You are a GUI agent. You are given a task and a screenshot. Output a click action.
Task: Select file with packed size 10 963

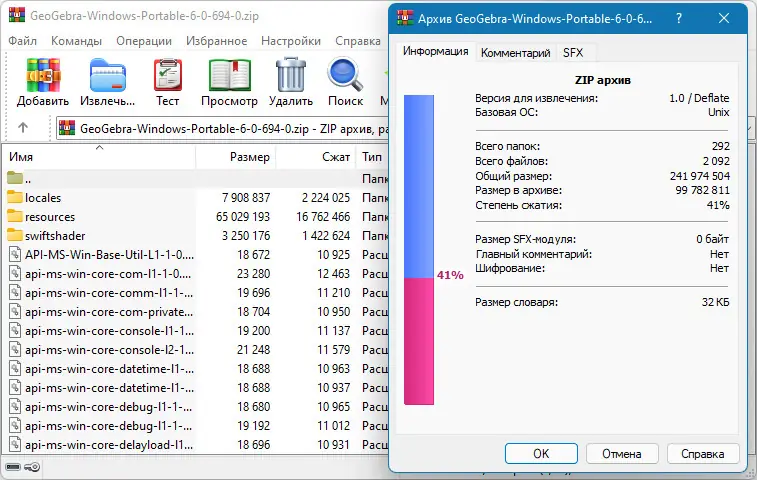point(196,368)
